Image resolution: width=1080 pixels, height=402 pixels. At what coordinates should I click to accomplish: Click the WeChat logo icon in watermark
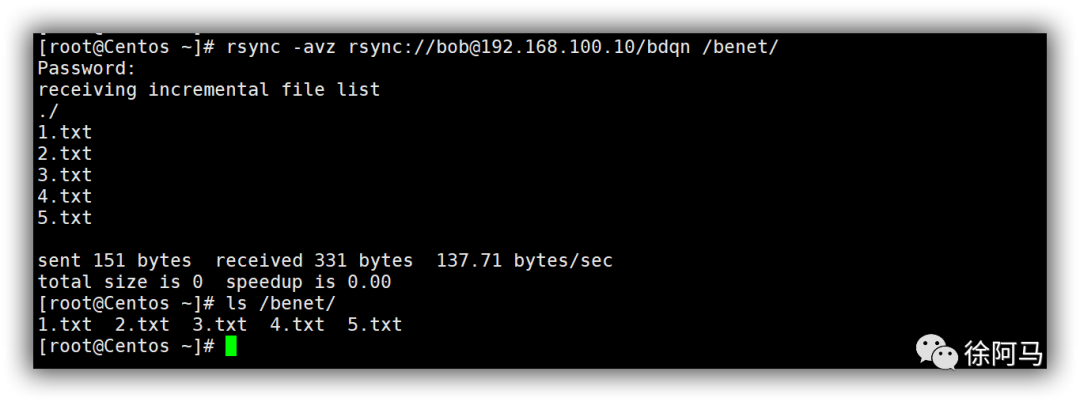[936, 353]
